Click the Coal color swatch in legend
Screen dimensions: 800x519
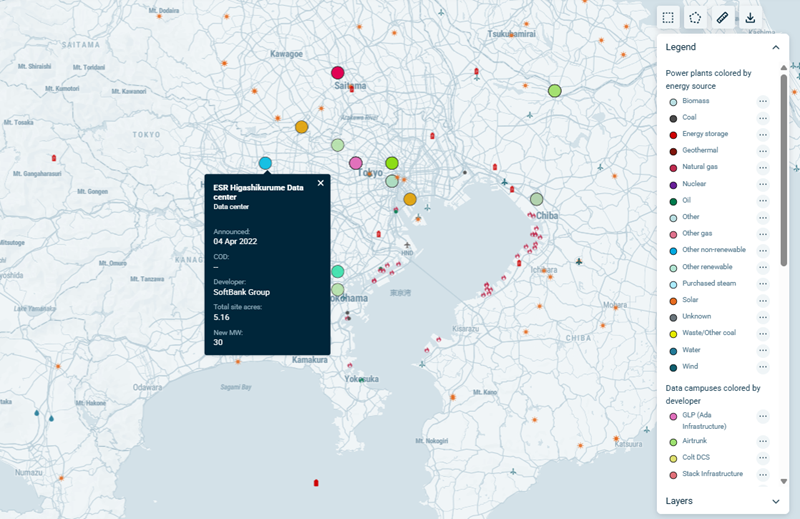click(673, 118)
